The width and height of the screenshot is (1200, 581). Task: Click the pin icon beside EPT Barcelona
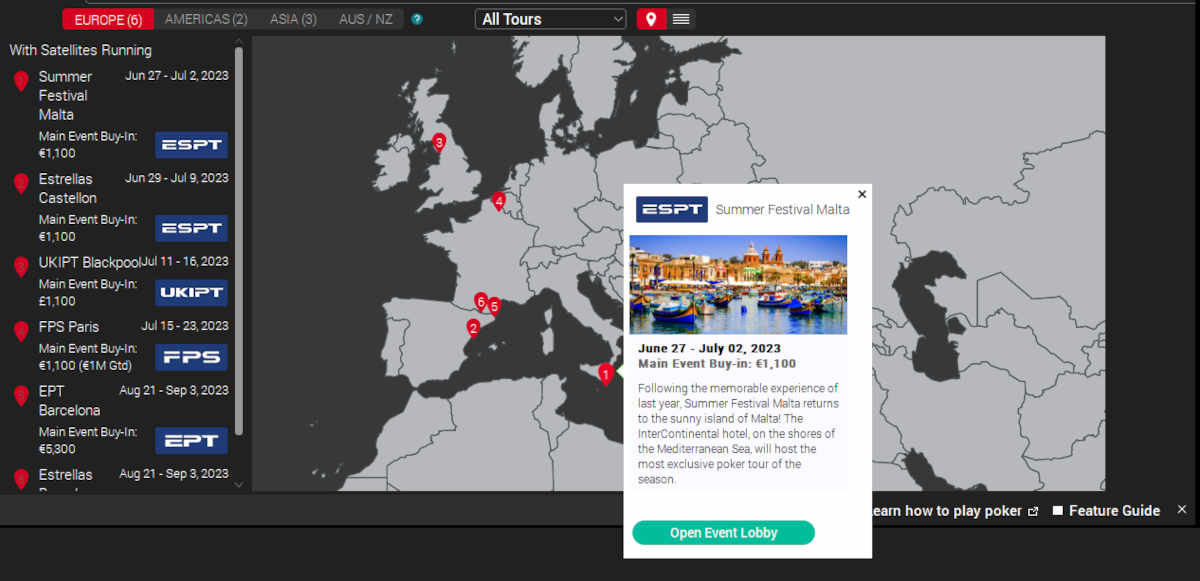[x=21, y=395]
